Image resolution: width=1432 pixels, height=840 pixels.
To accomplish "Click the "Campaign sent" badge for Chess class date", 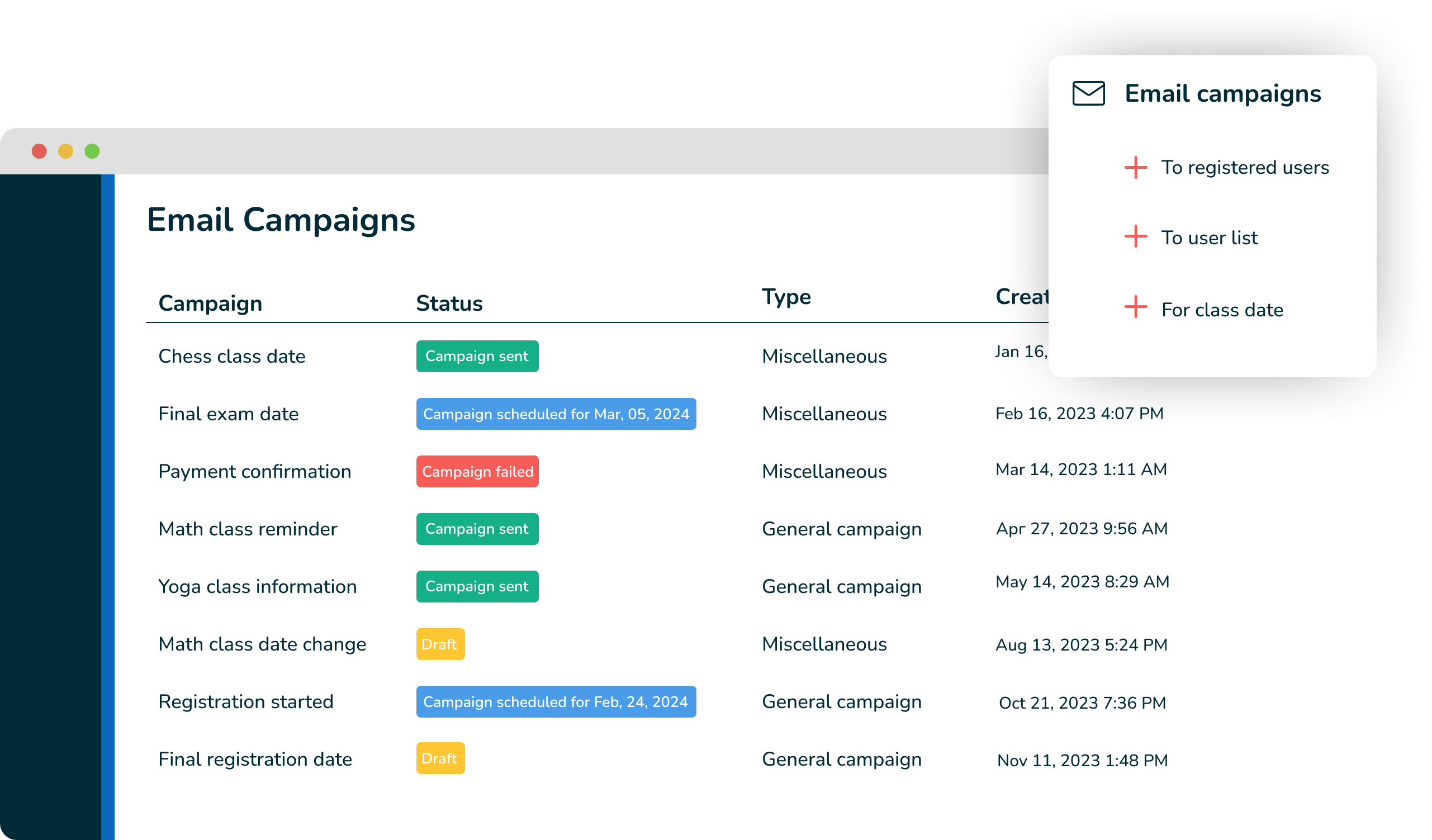I will point(477,357).
